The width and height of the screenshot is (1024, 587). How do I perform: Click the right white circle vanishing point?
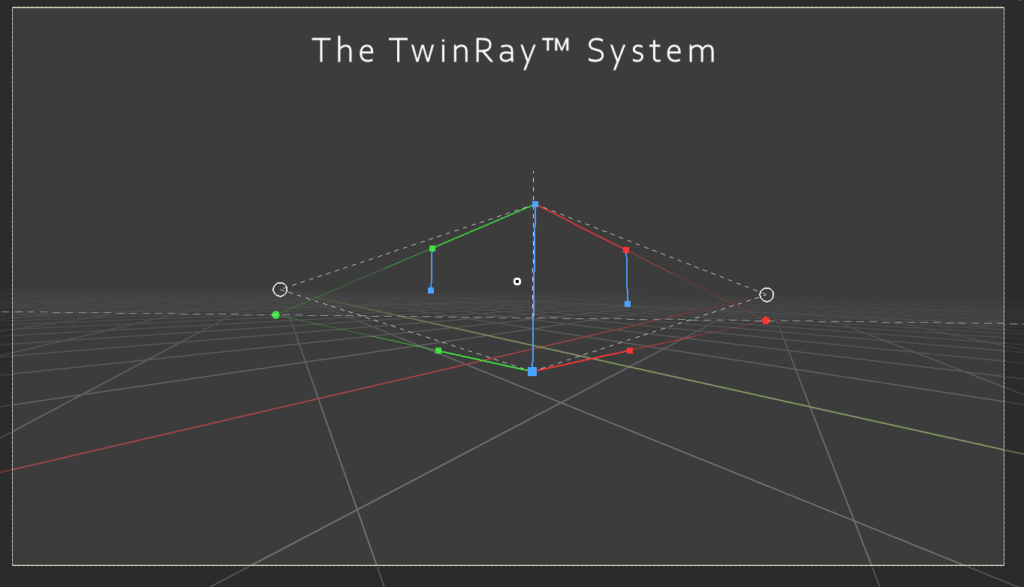point(766,294)
